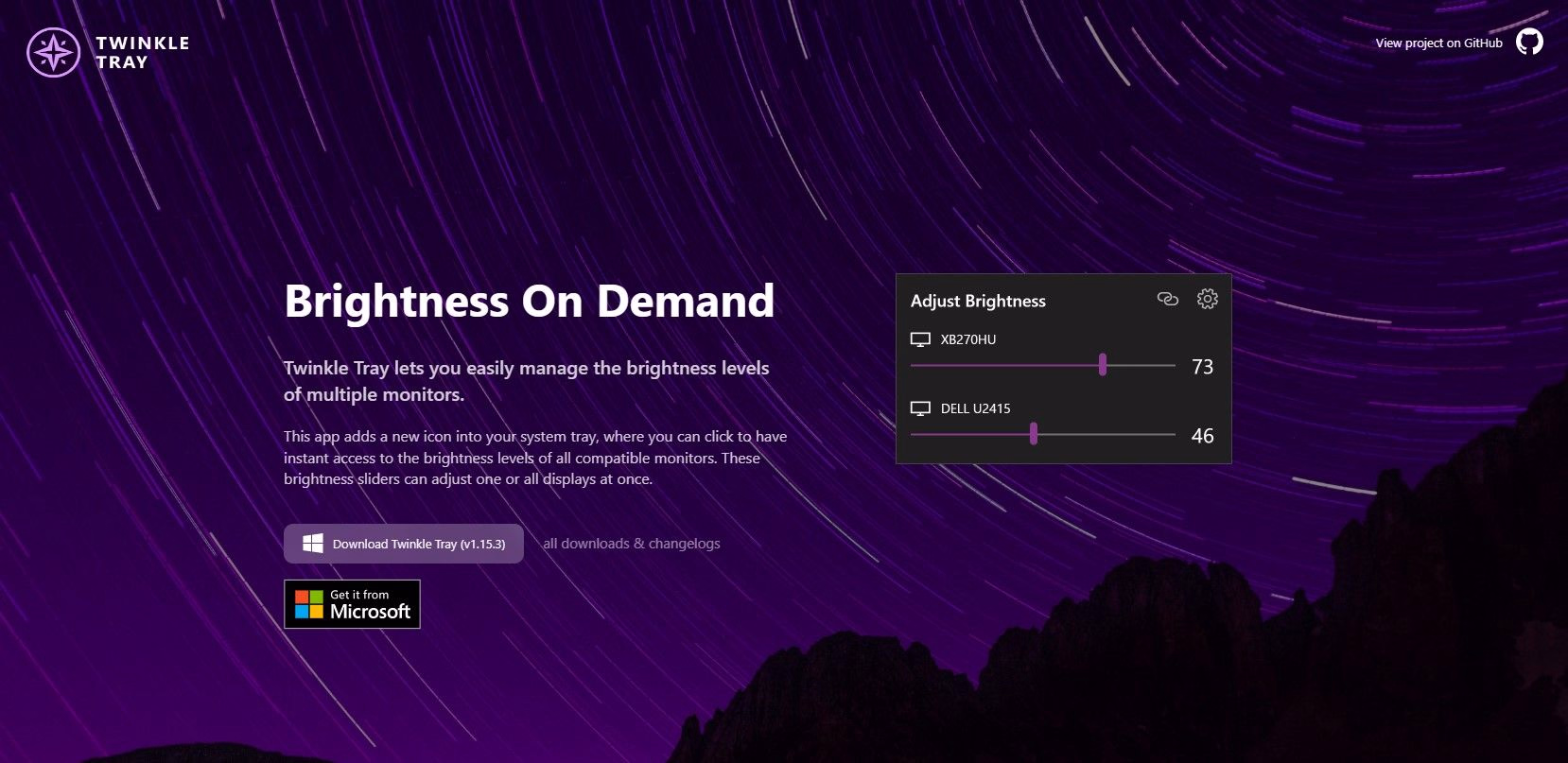Viewport: 1568px width, 763px height.
Task: Click the Adjust Brightness panel title
Action: (978, 301)
